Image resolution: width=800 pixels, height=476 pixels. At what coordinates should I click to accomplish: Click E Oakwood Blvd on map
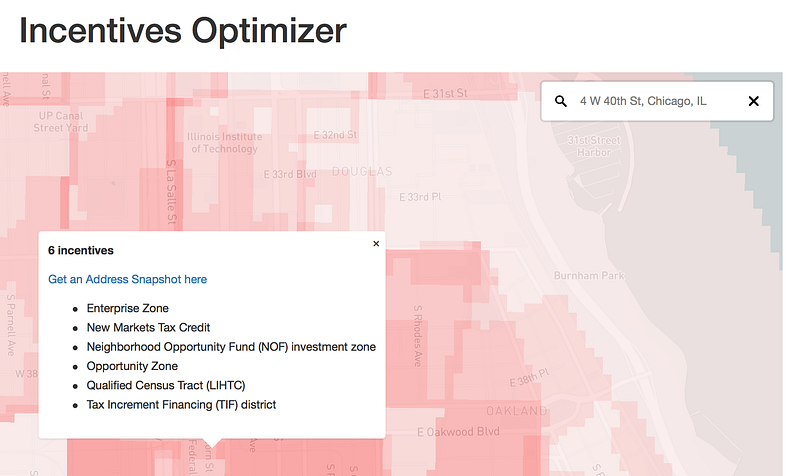click(x=458, y=432)
